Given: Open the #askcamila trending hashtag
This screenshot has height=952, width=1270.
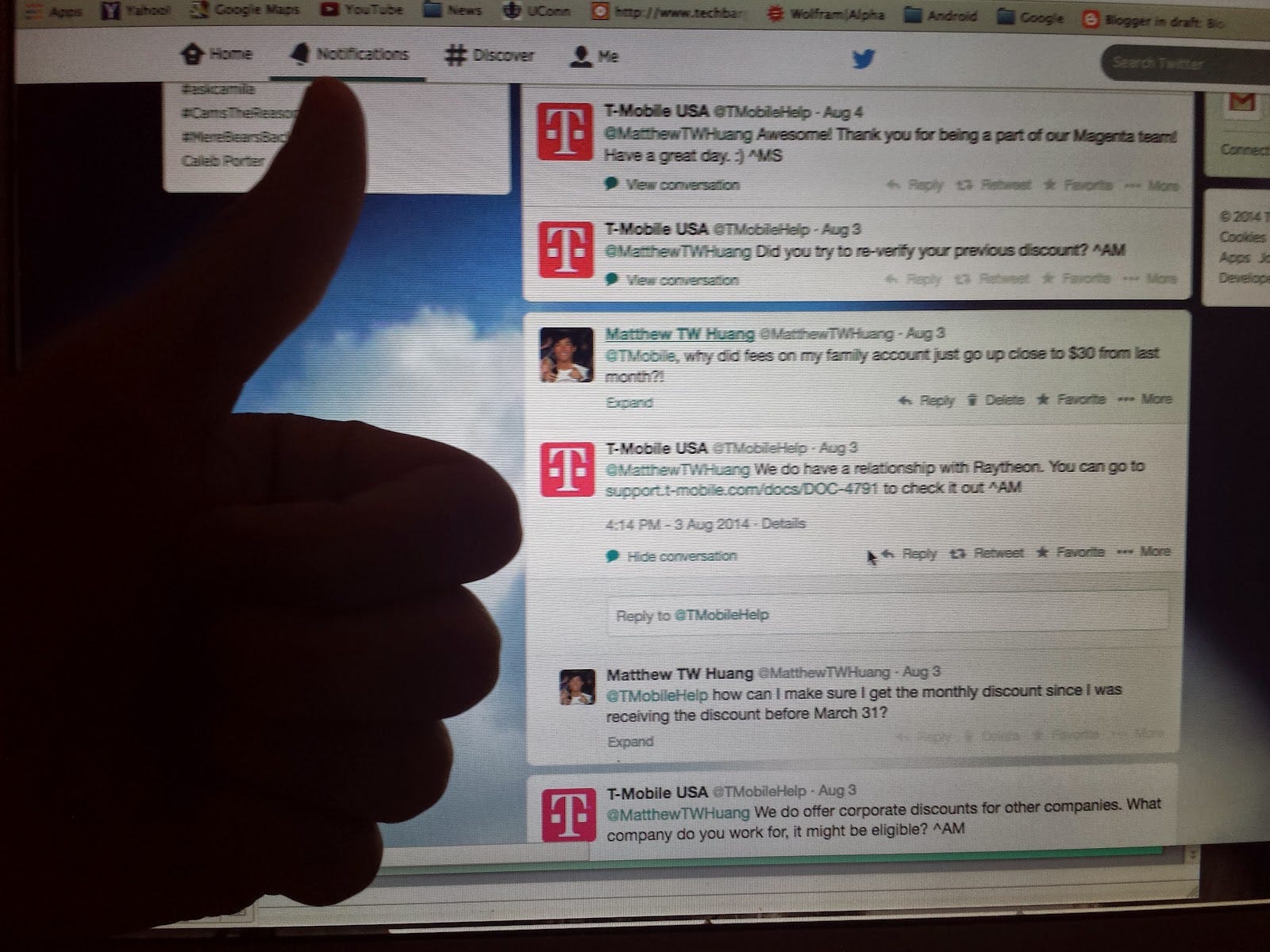Looking at the screenshot, I should coord(218,90).
